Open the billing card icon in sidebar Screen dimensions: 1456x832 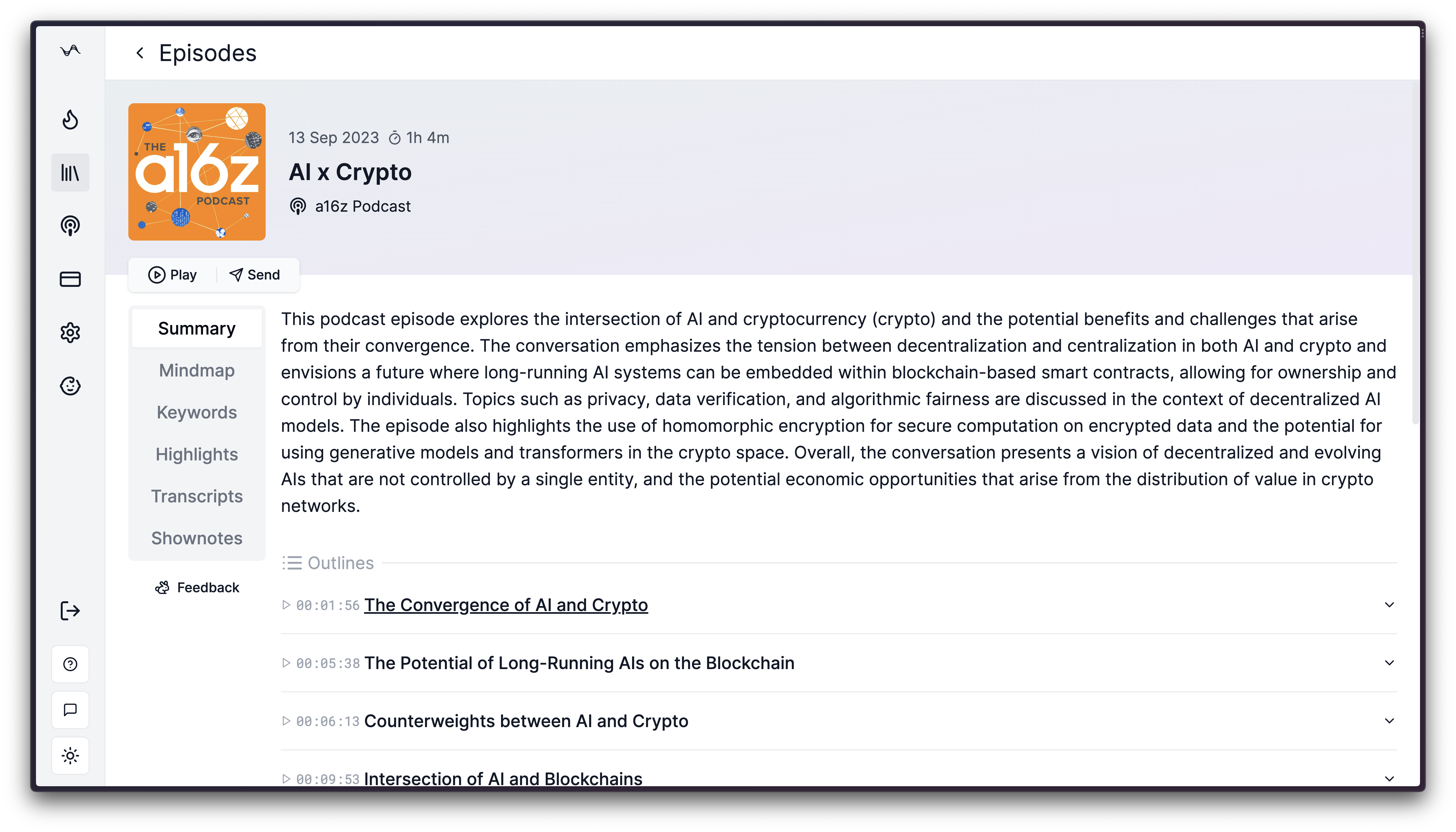[x=70, y=279]
